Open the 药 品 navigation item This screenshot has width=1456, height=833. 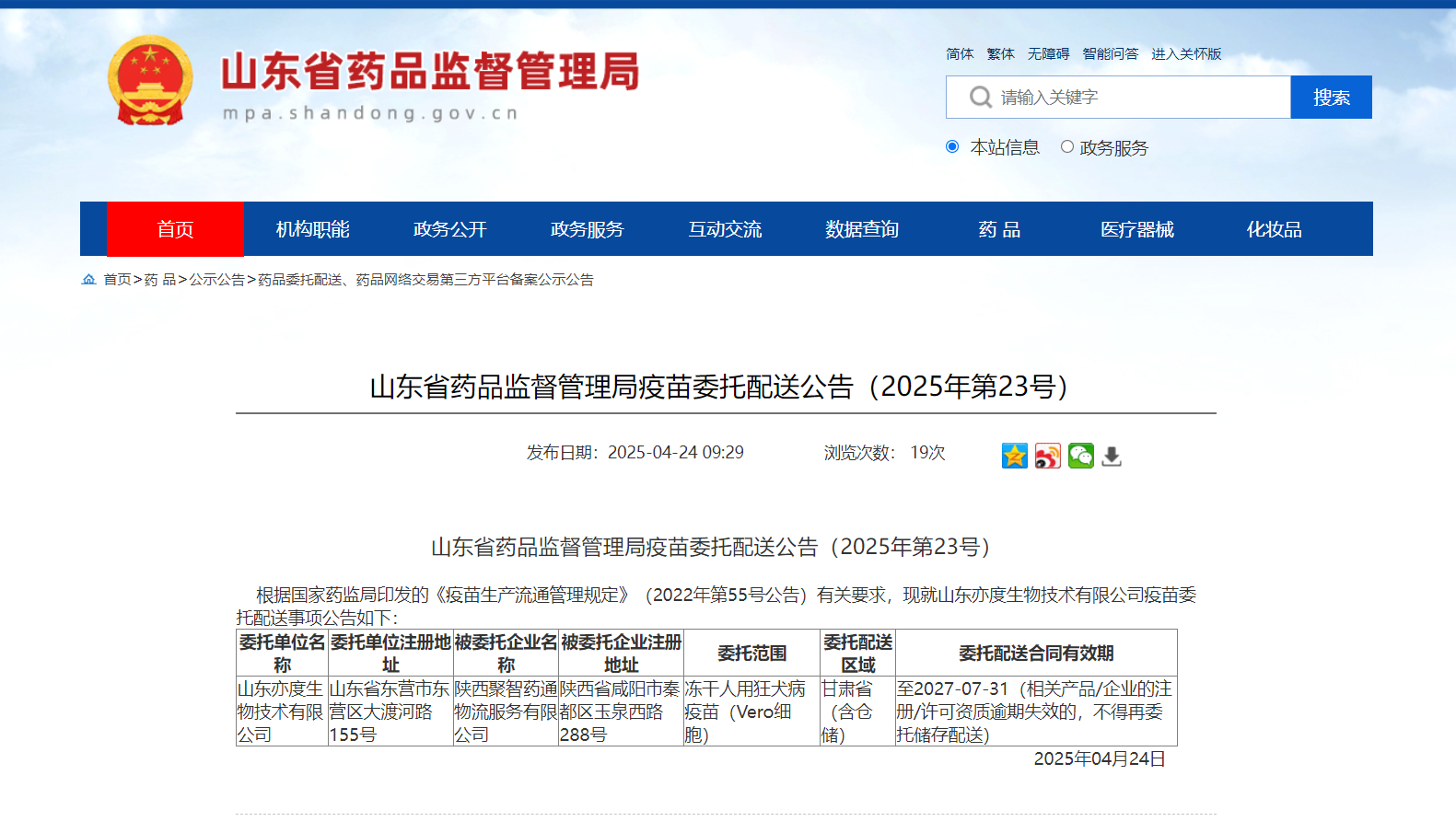(999, 229)
